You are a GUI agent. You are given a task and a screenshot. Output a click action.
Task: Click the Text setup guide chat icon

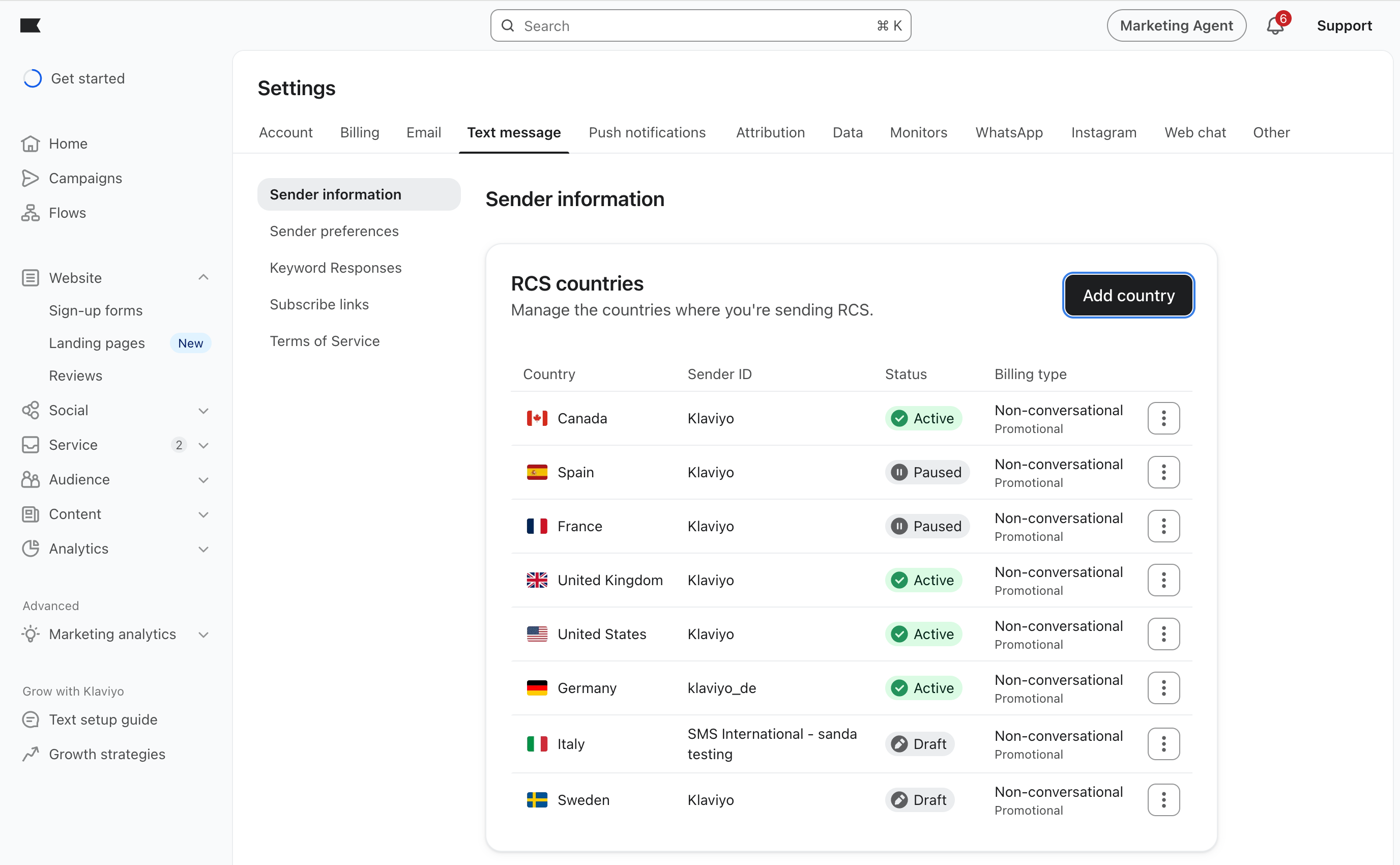[x=31, y=719]
